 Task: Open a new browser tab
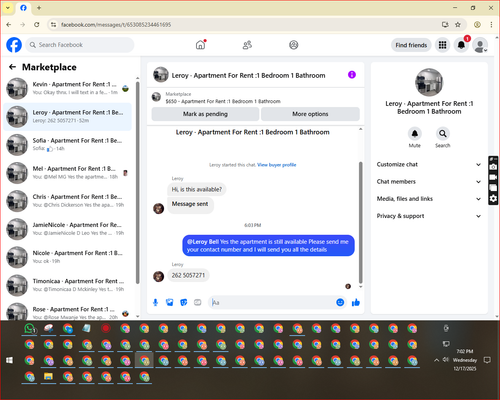(x=39, y=8)
